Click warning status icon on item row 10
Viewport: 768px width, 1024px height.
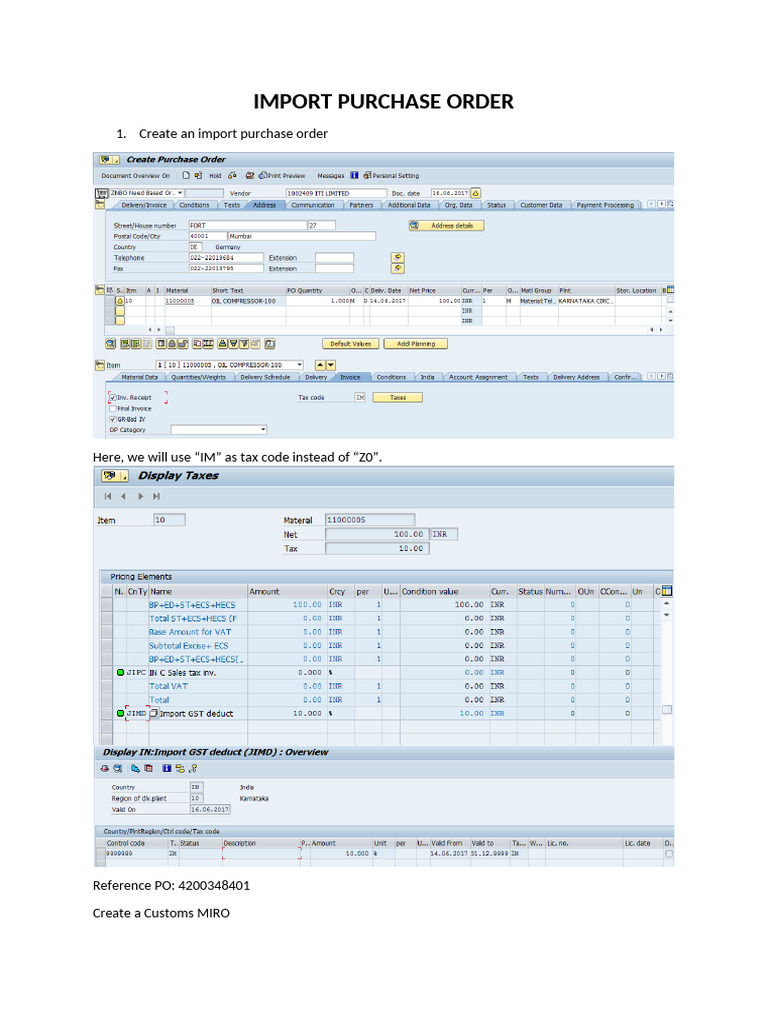[120, 301]
